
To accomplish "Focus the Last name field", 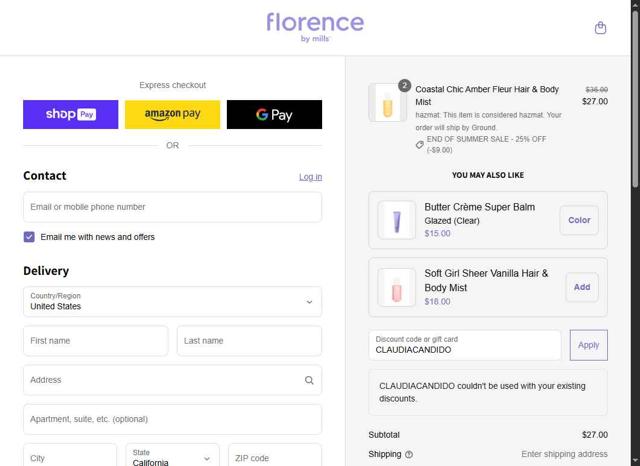I will pyautogui.click(x=249, y=341).
